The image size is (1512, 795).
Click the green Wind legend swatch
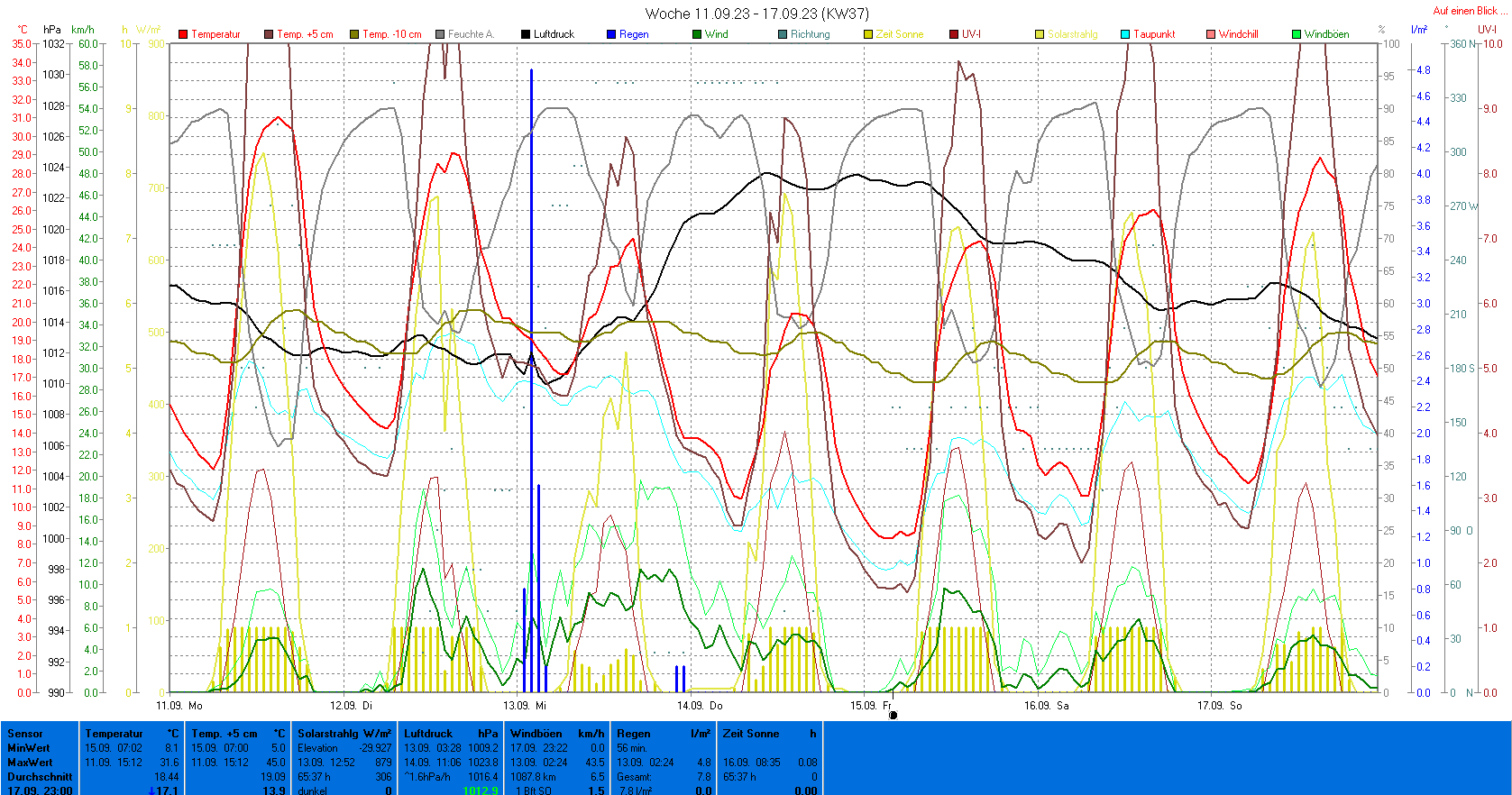697,34
